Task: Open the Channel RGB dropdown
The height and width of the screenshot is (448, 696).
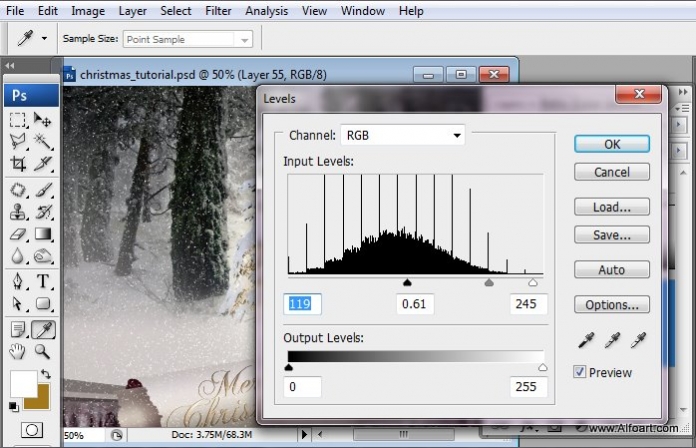Action: [x=403, y=135]
